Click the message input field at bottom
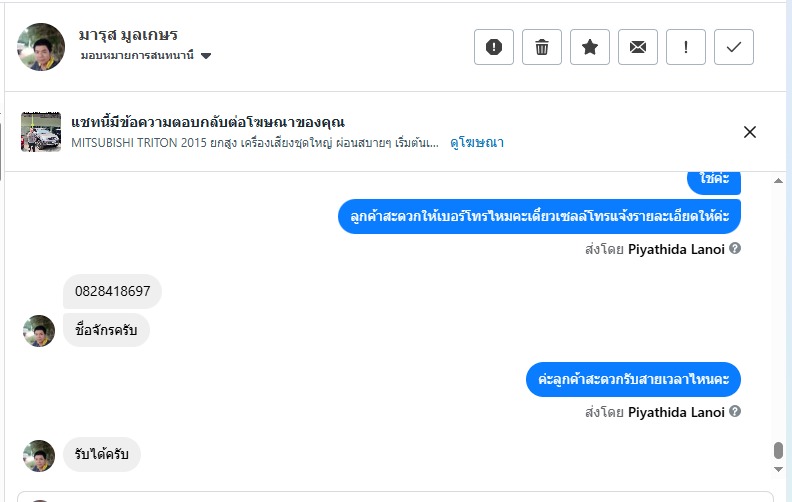Screen dimensions: 792x502 coord(400,496)
